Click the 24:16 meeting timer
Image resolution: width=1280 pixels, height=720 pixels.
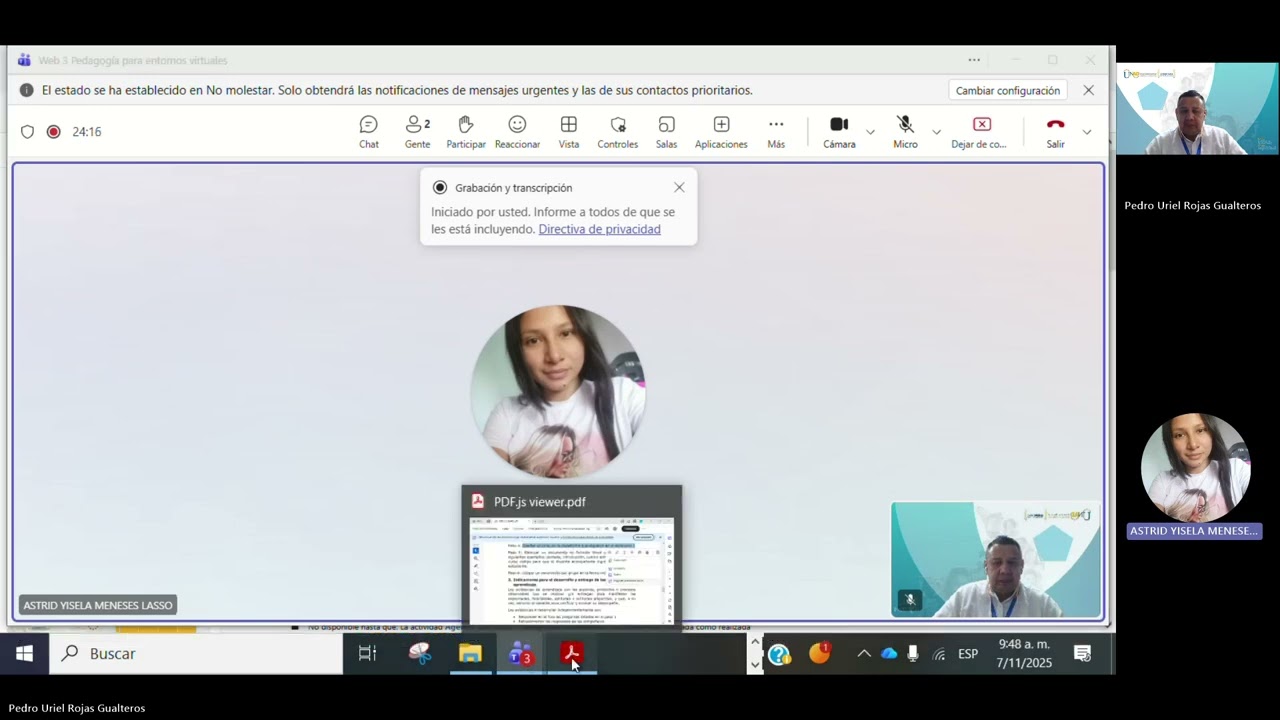pos(86,132)
